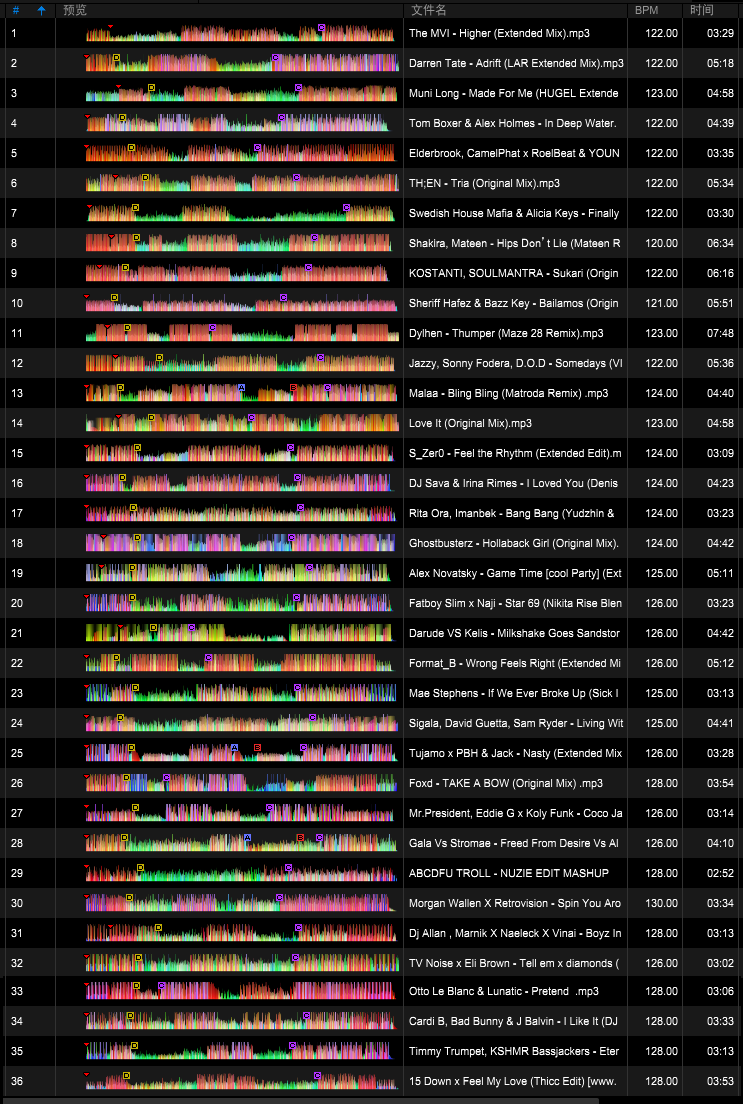
Task: Click purple C cue on Swedish House Mafia waveform
Action: [x=346, y=207]
